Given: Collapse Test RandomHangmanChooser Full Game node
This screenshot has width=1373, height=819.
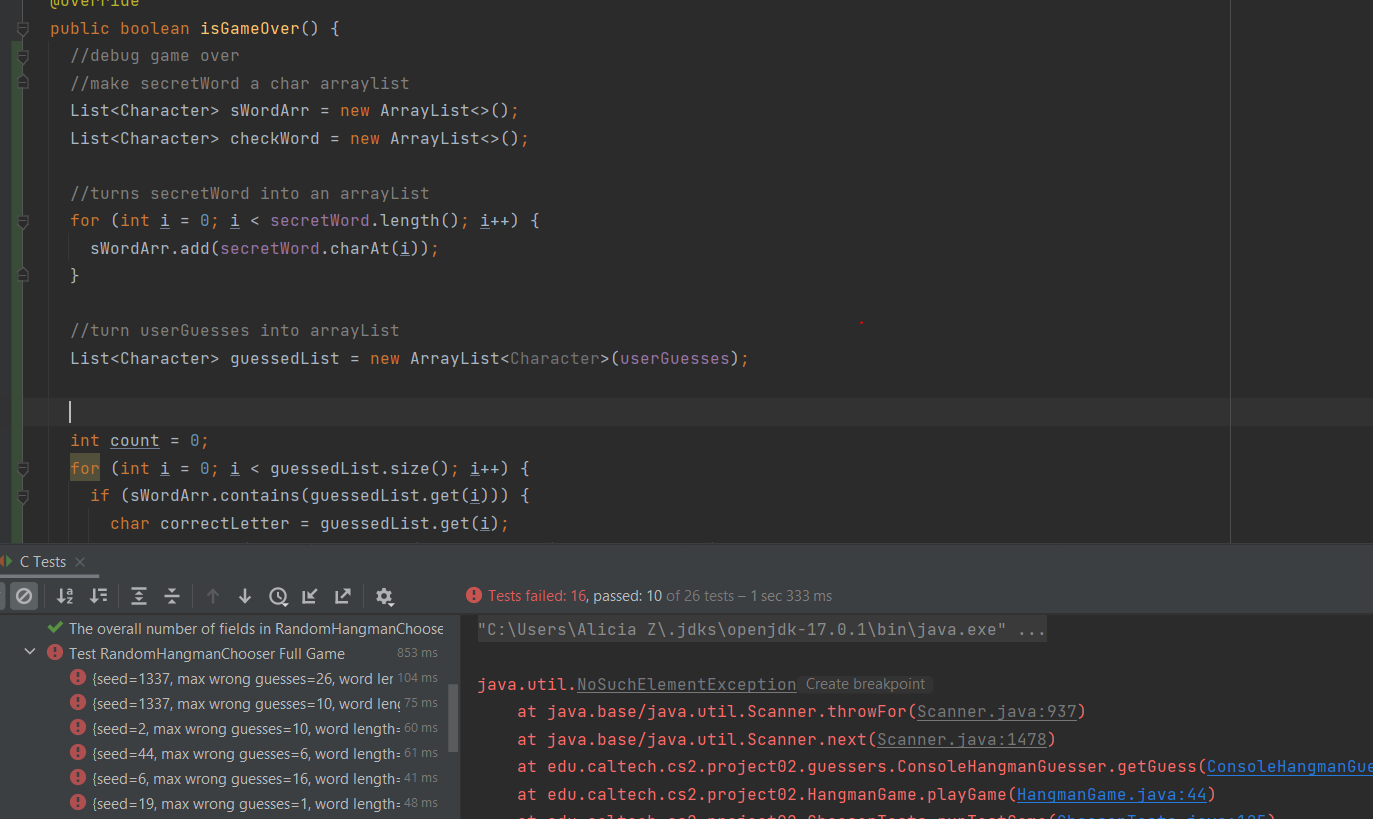Looking at the screenshot, I should [x=30, y=653].
